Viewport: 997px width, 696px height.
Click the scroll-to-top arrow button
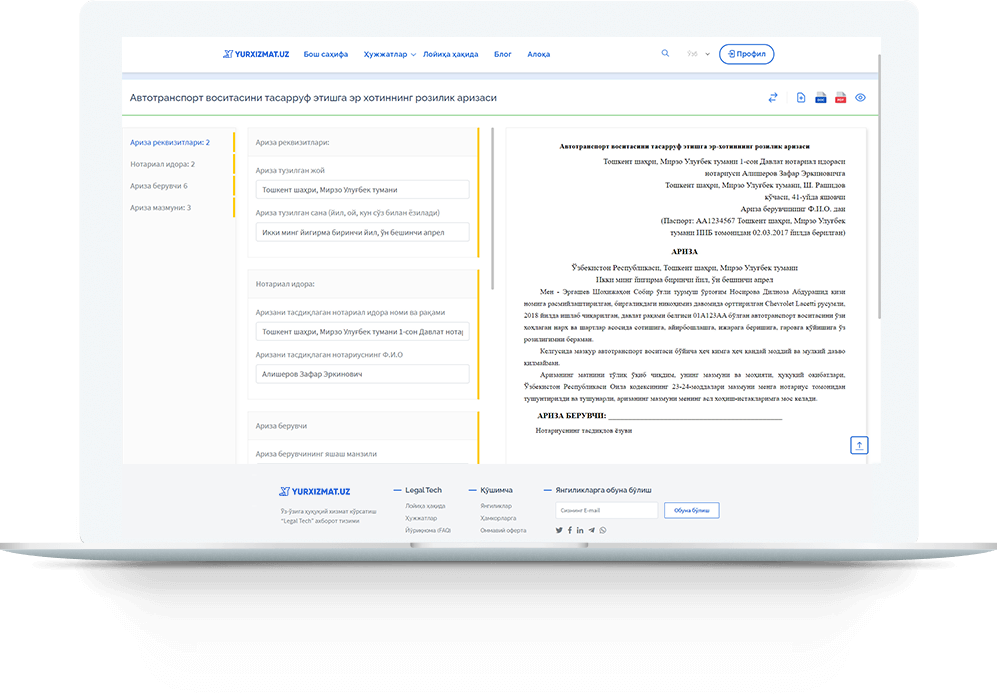(x=859, y=445)
